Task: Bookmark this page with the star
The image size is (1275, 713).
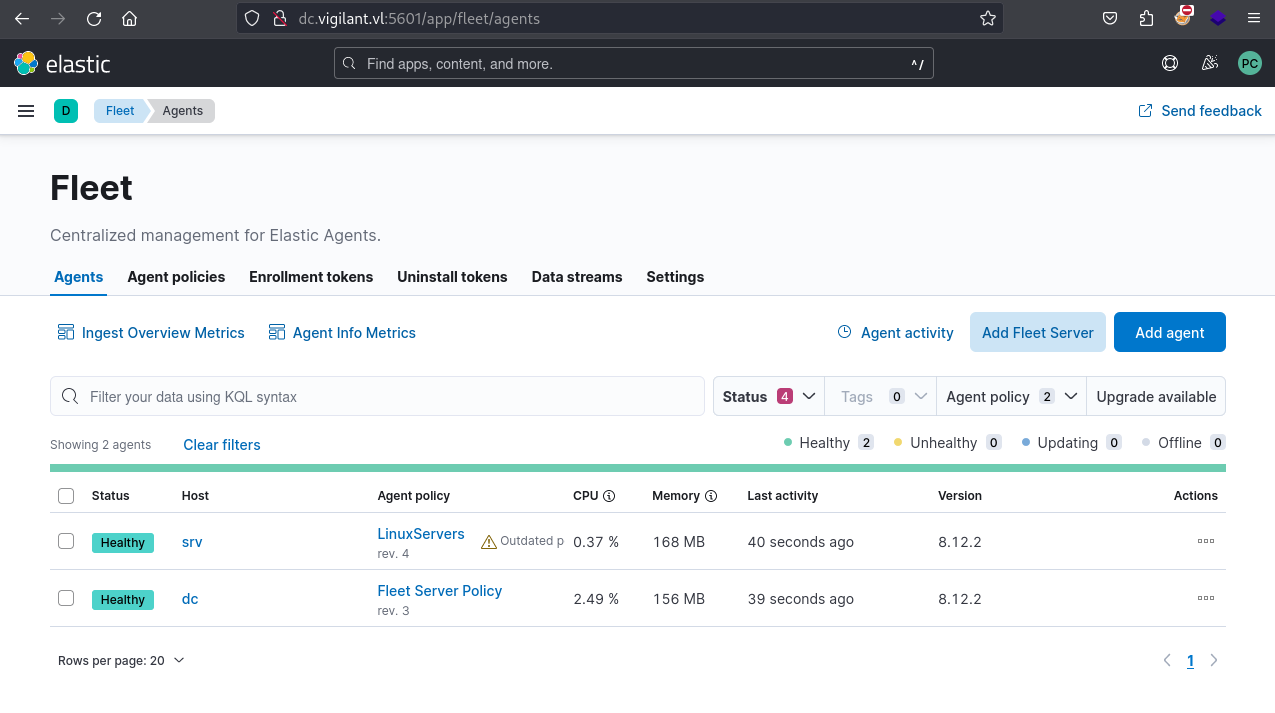Action: click(x=988, y=18)
